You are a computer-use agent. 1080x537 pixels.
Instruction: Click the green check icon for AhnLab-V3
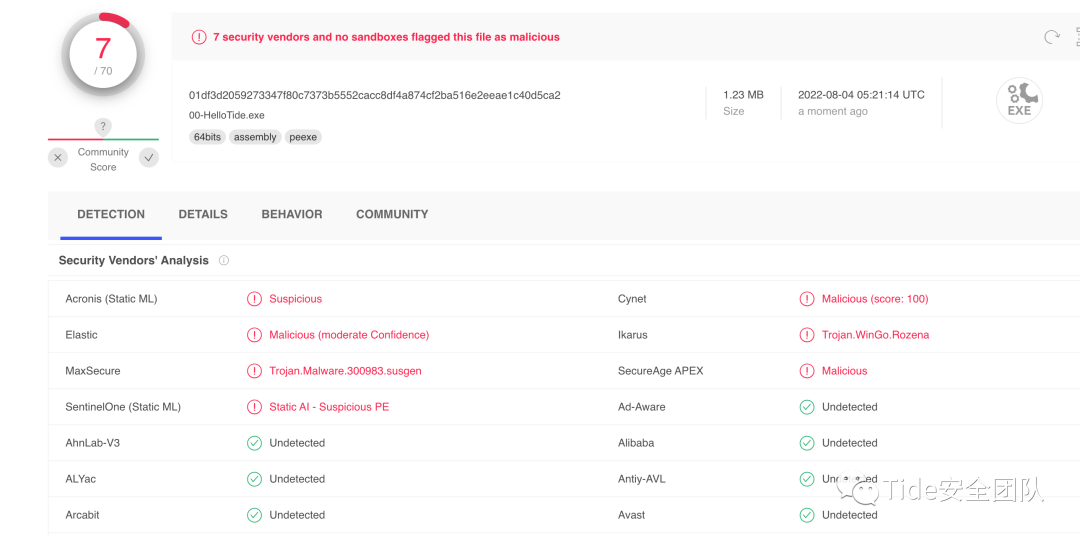pyautogui.click(x=254, y=443)
